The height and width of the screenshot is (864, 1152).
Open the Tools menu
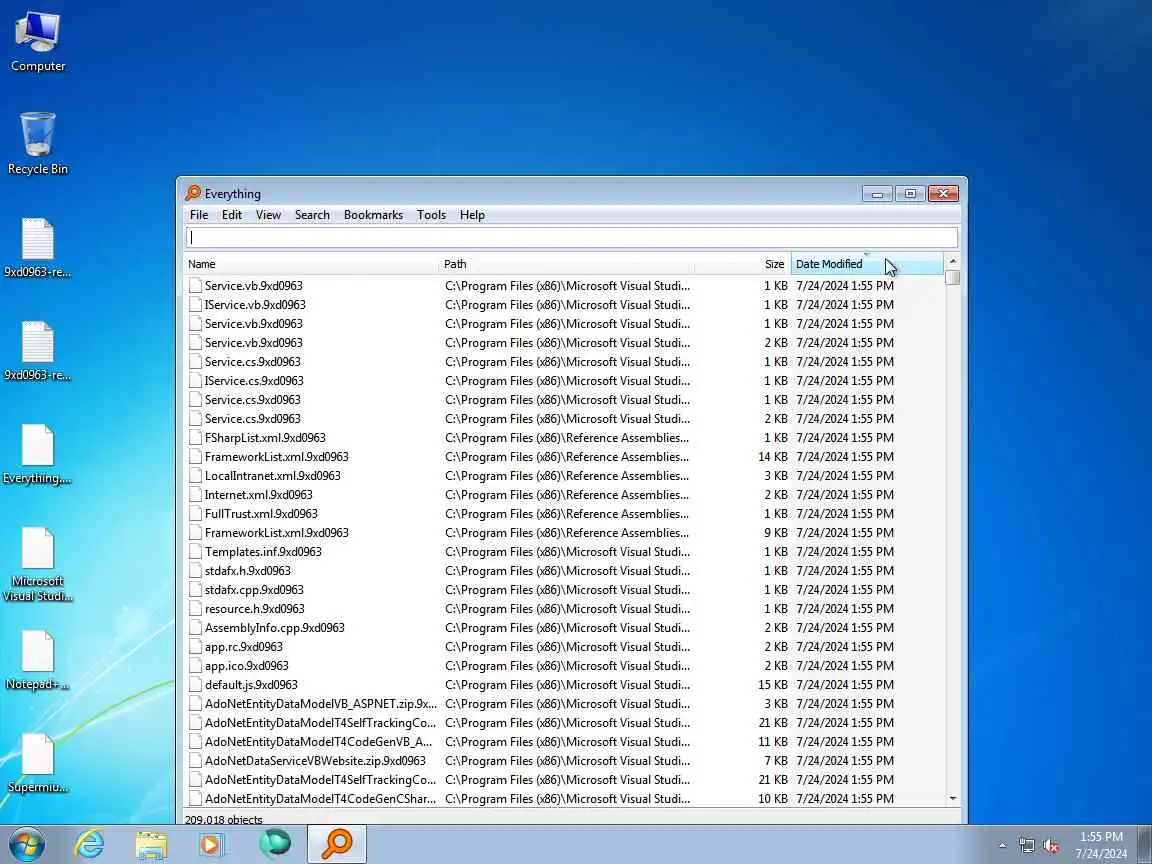point(431,215)
